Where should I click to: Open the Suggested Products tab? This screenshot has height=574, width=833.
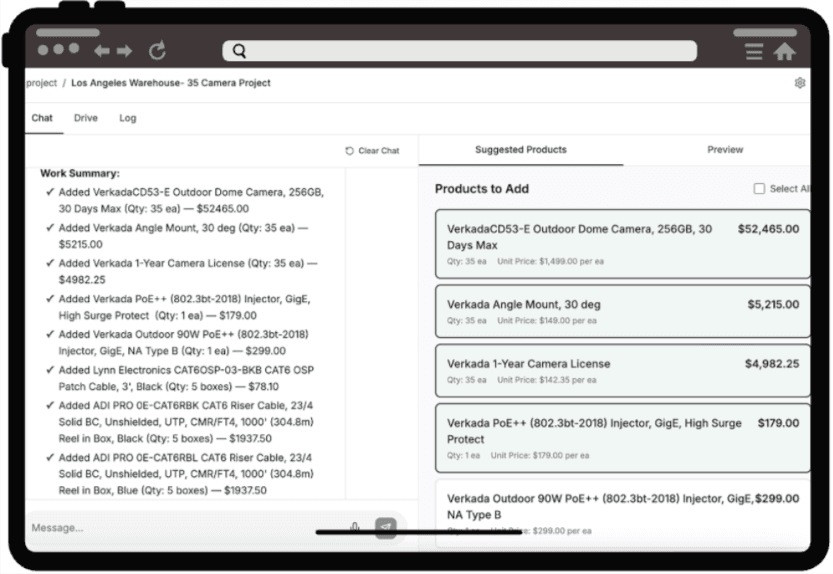[520, 150]
